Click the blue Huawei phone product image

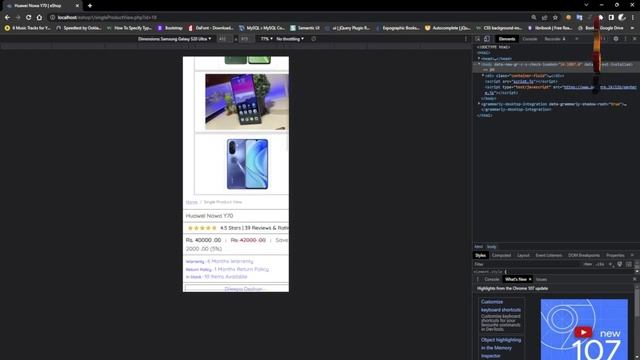[247, 164]
